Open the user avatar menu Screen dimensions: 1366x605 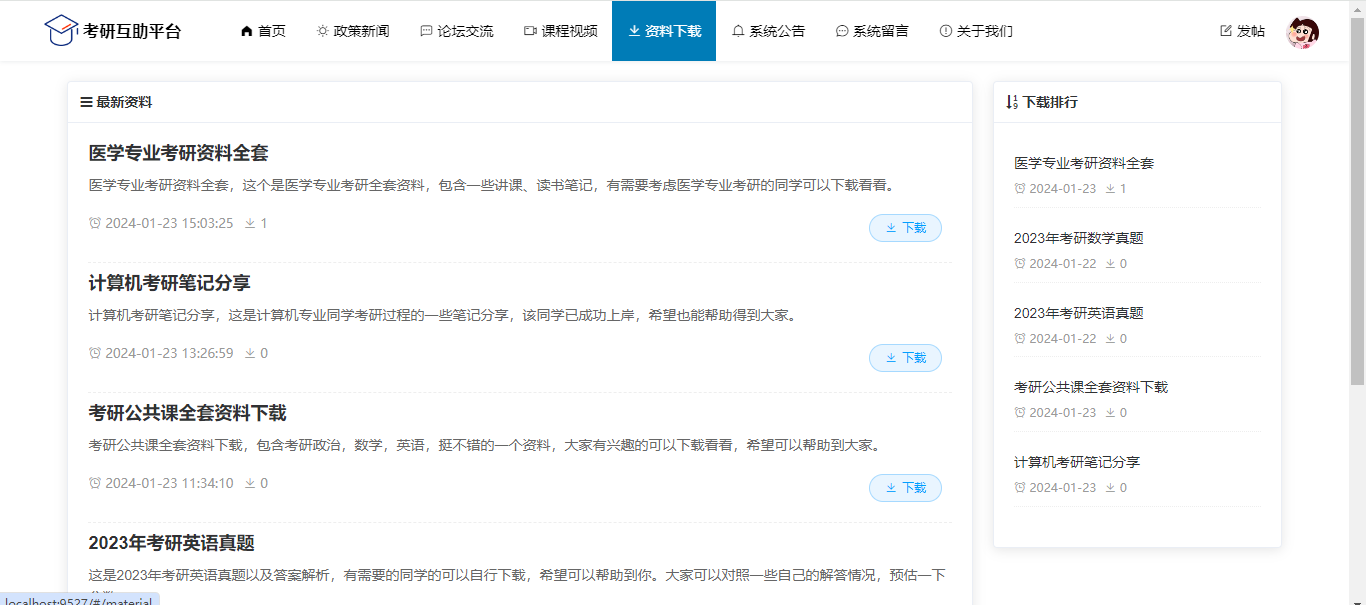pyautogui.click(x=1303, y=32)
